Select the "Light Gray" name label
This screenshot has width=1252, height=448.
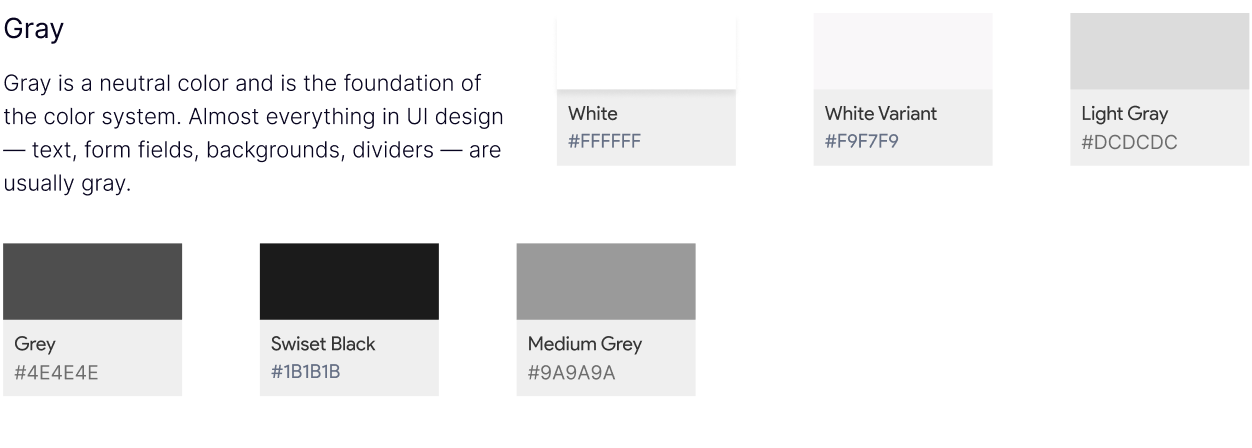tap(1124, 114)
